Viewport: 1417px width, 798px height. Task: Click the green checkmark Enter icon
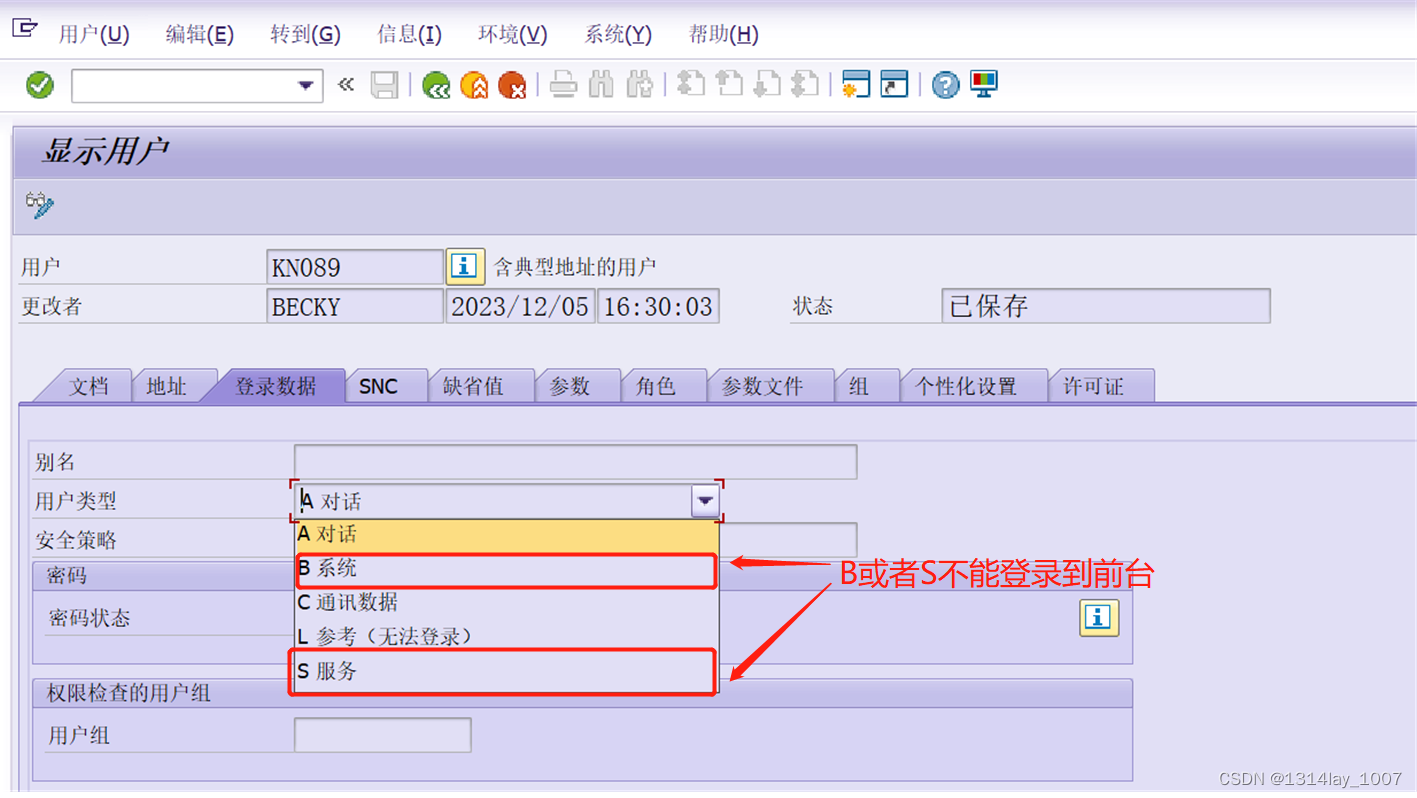click(40, 85)
